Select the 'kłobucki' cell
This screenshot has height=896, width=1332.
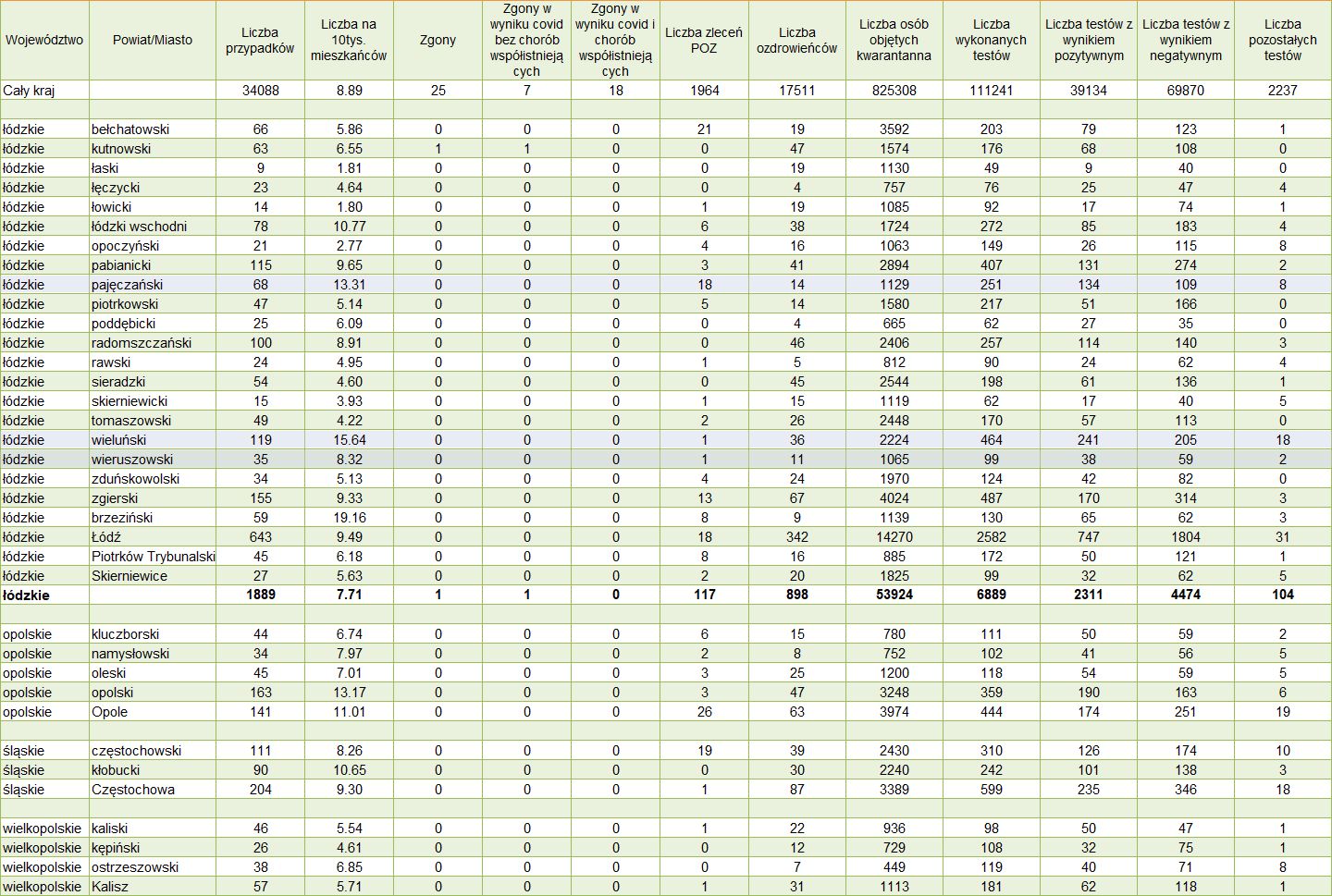pos(153,770)
